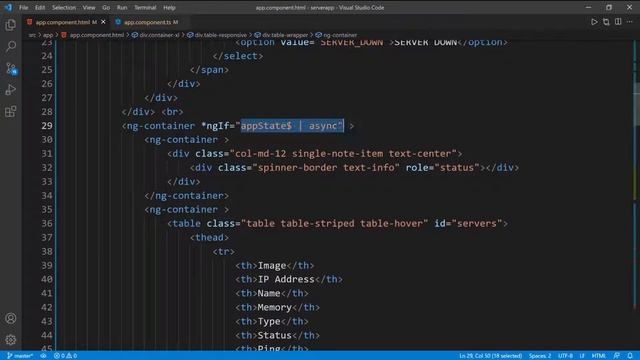Click the master branch indicator in status bar

[x=20, y=356]
